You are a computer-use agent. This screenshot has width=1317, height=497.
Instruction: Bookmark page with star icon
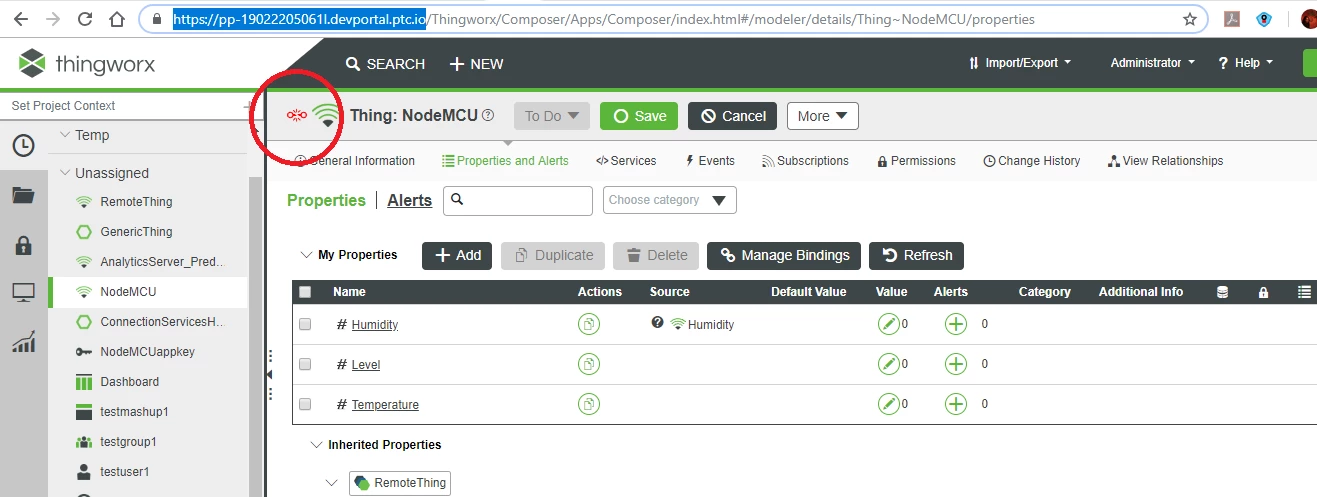pyautogui.click(x=1190, y=19)
